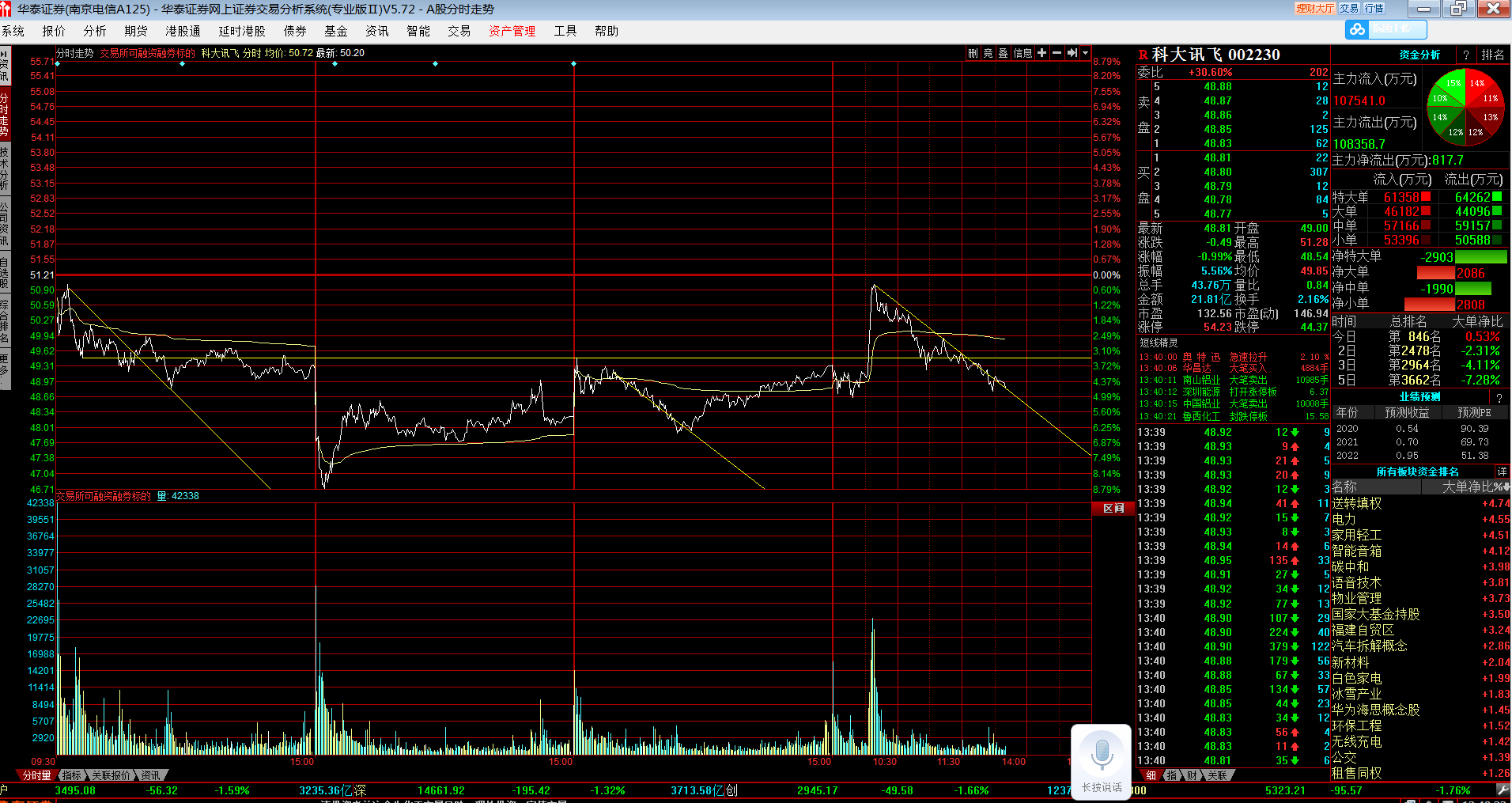Open the 信息 info toolbar button
The image size is (1512, 803).
point(1022,53)
